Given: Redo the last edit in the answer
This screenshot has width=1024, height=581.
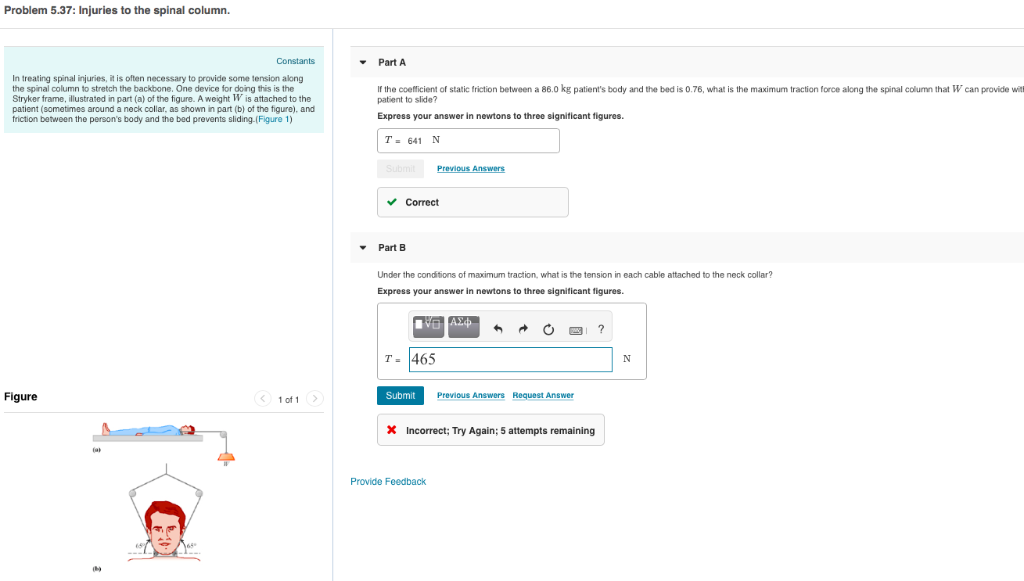Looking at the screenshot, I should coord(523,329).
